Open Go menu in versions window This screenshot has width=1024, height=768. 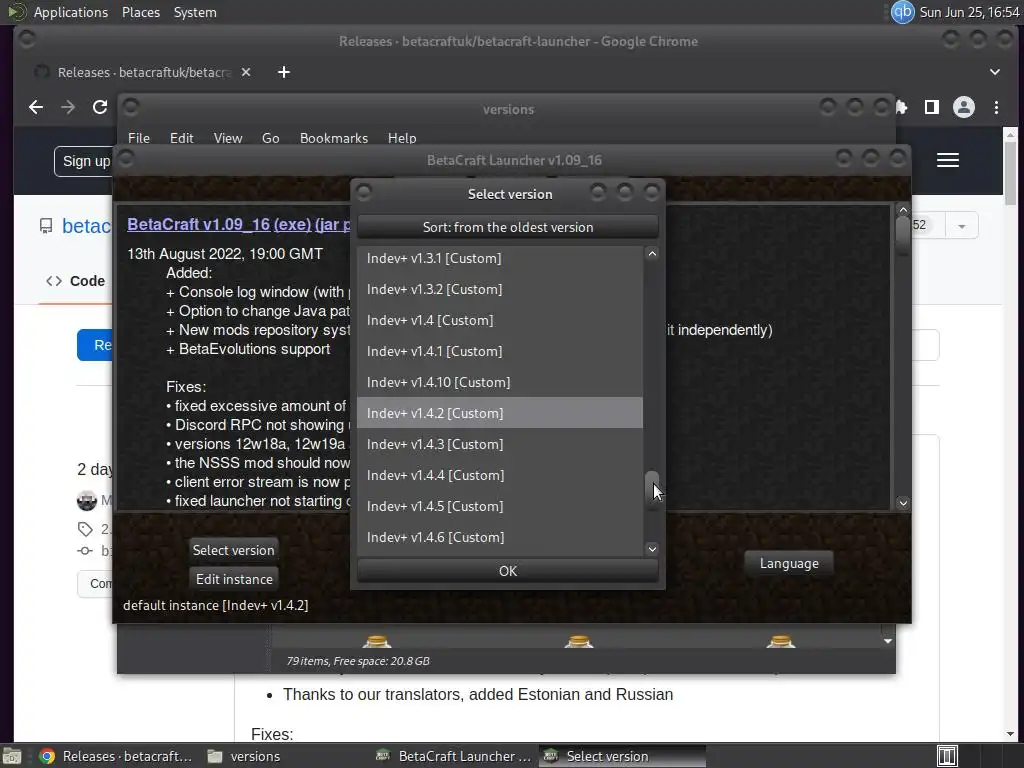(270, 138)
